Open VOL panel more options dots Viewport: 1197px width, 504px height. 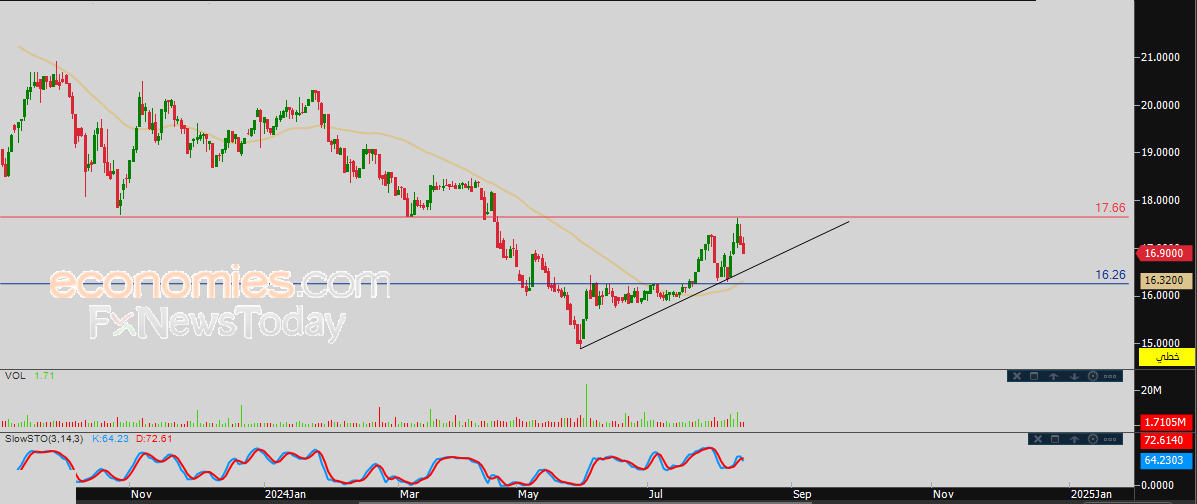tap(1112, 376)
